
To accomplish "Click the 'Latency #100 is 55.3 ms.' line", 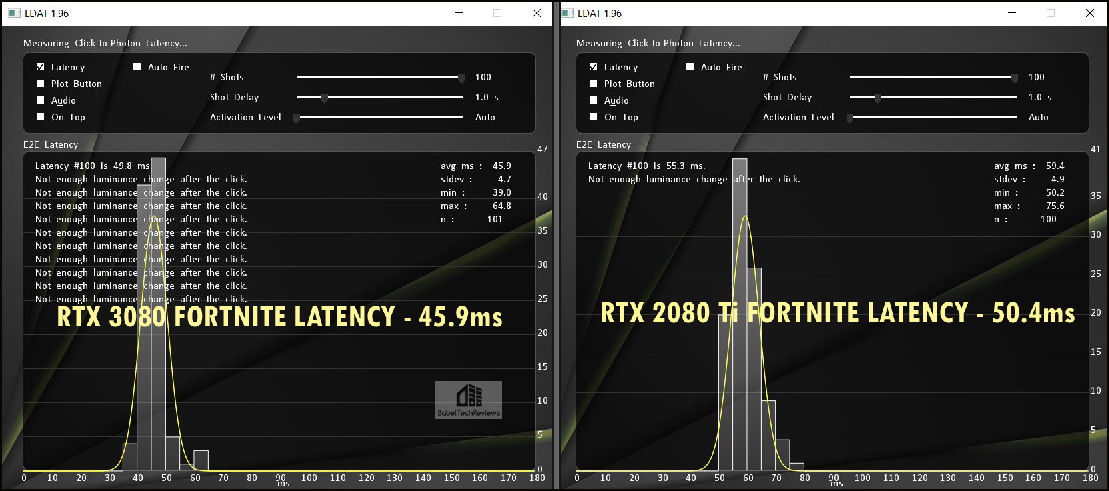I will (646, 166).
